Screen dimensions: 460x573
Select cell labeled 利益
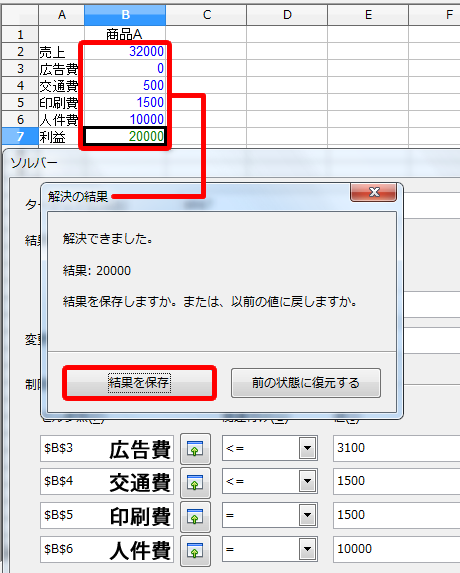62,137
